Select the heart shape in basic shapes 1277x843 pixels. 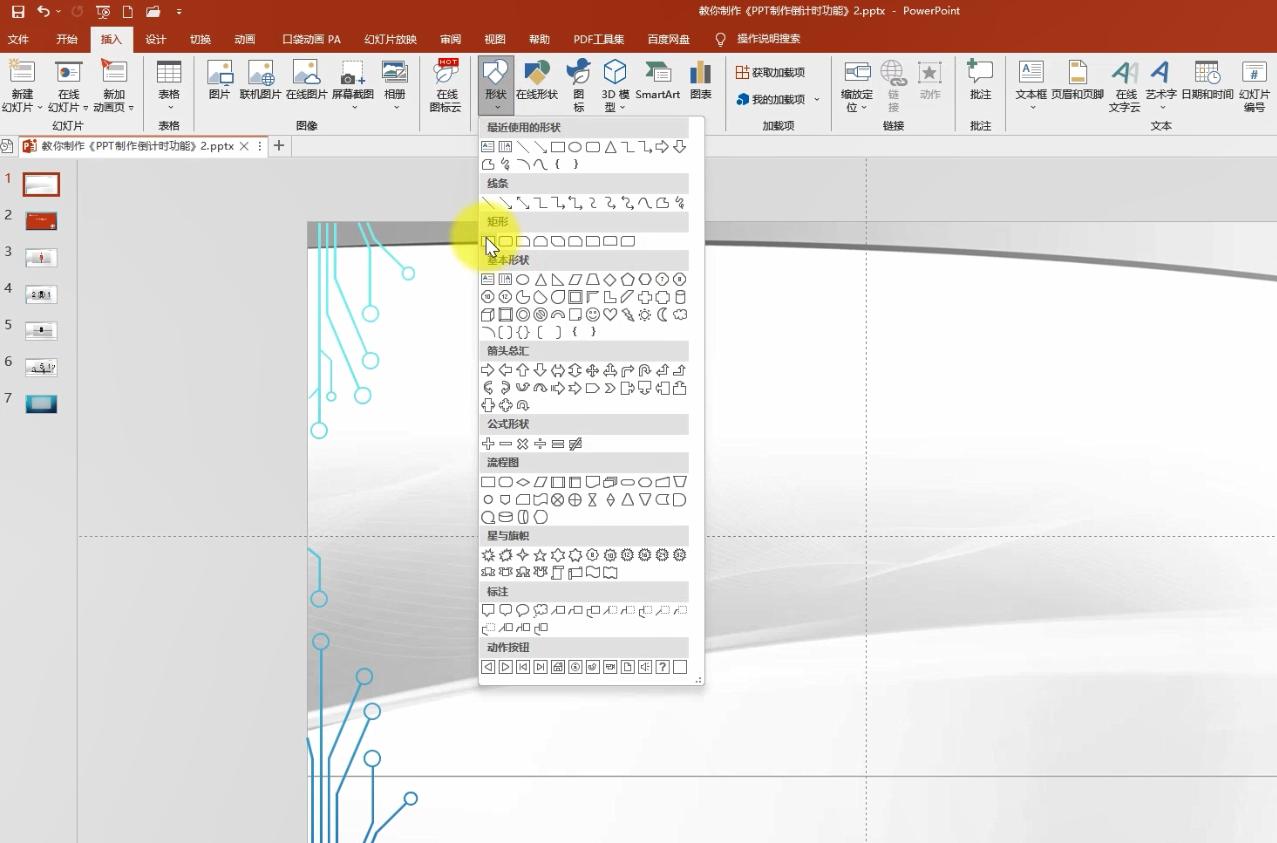[610, 314]
